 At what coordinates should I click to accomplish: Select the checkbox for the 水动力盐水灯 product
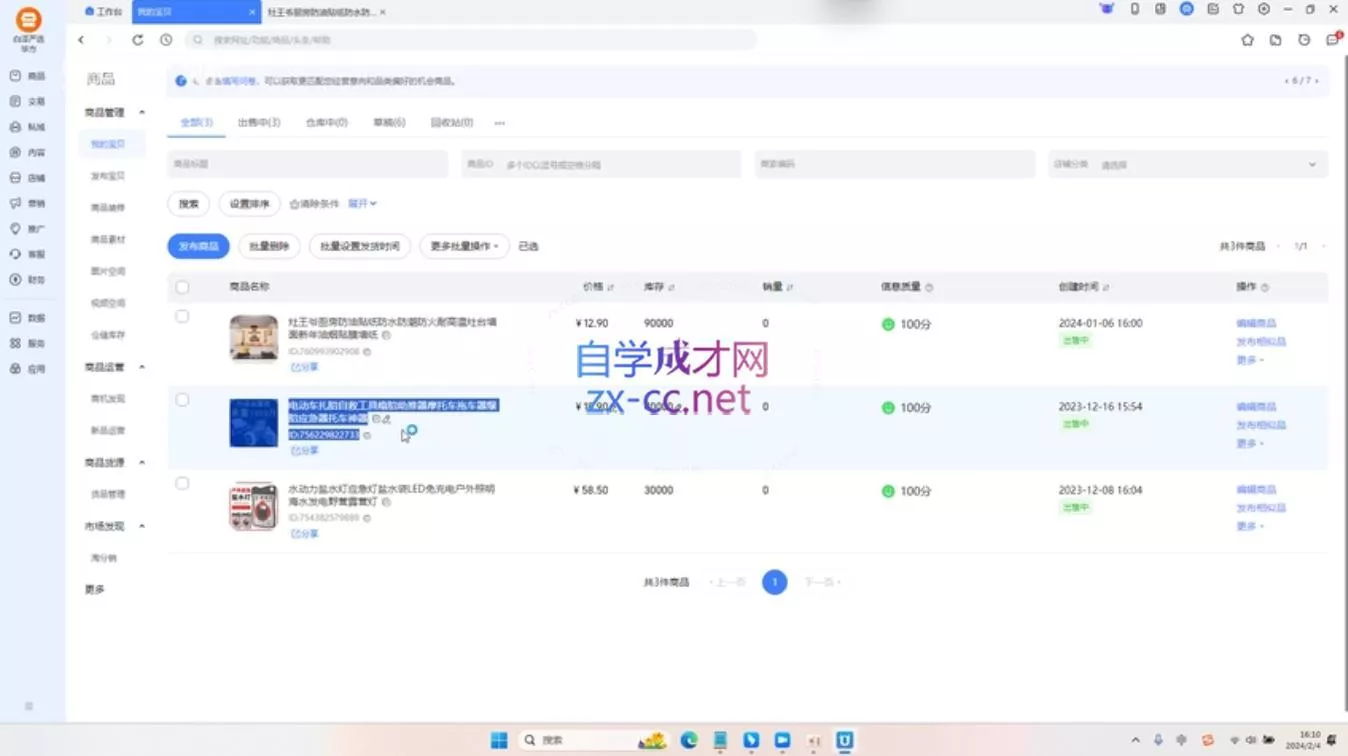(x=183, y=482)
